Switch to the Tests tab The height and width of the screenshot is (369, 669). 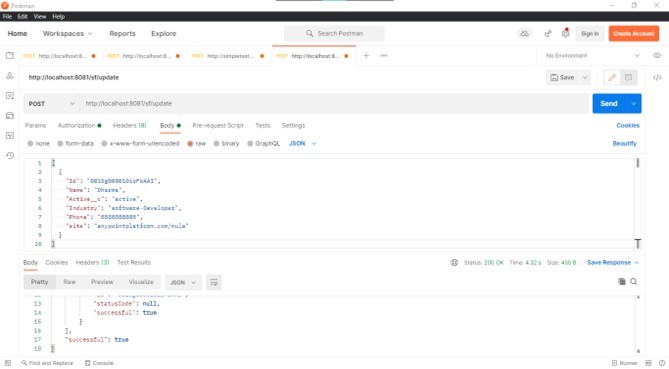pyautogui.click(x=263, y=125)
